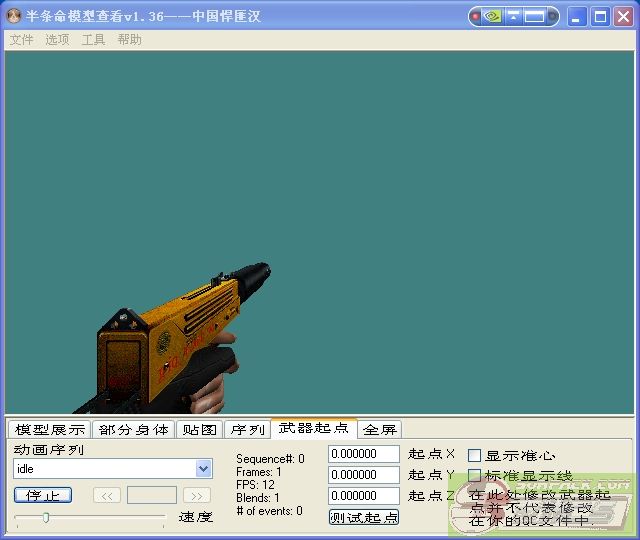This screenshot has height=540, width=640.
Task: Click the 测试起点 button
Action: [x=364, y=517]
